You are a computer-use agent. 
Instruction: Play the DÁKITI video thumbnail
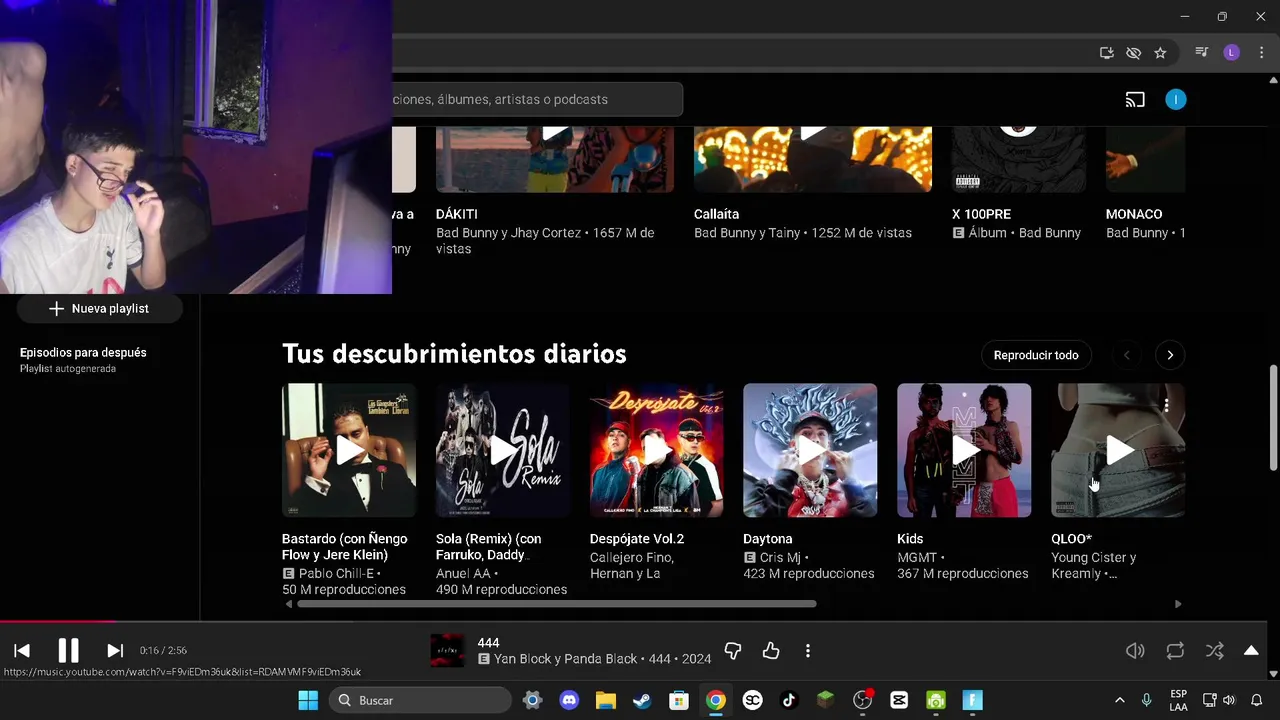555,158
